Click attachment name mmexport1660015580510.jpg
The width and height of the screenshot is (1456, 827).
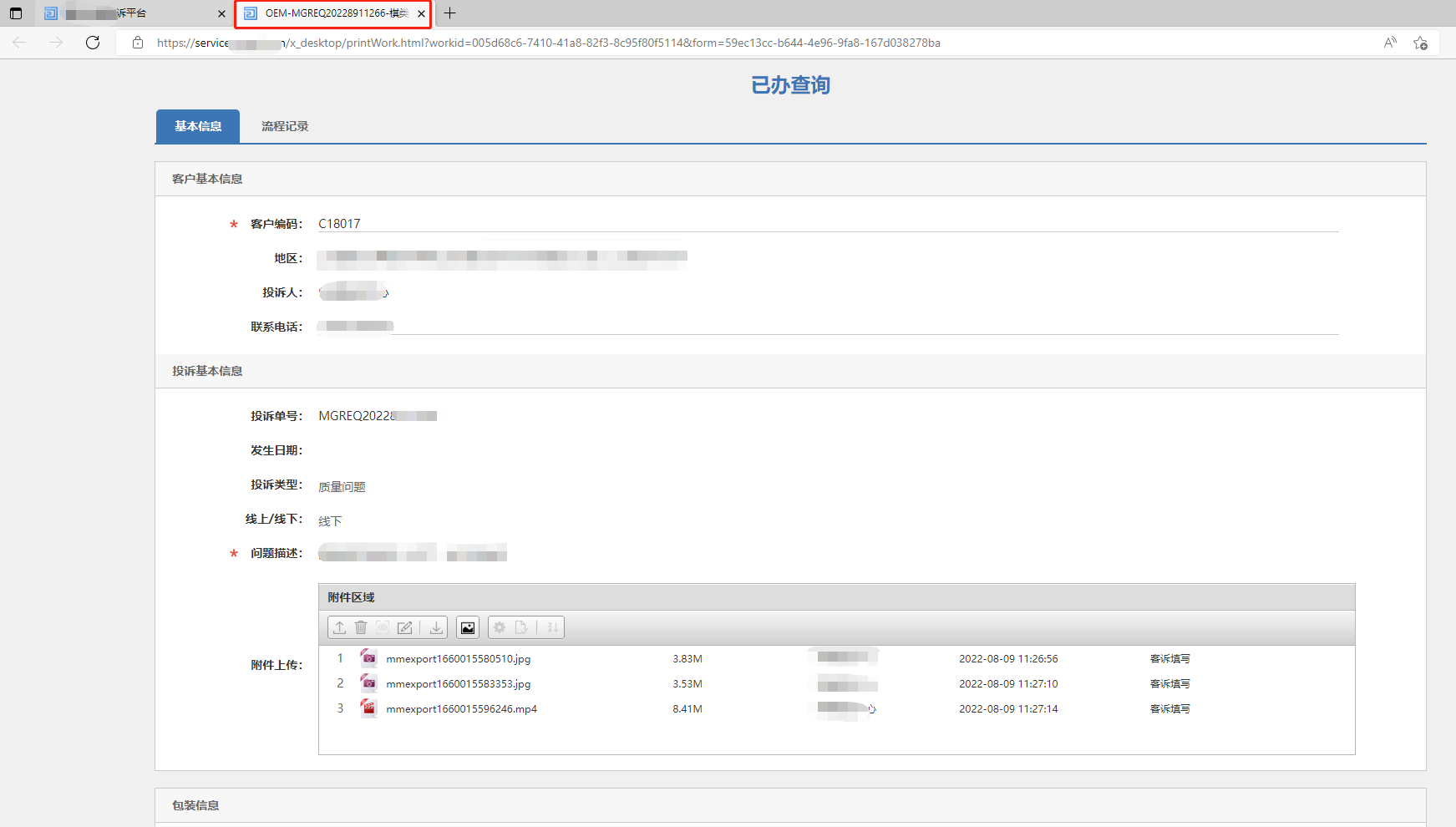(458, 659)
